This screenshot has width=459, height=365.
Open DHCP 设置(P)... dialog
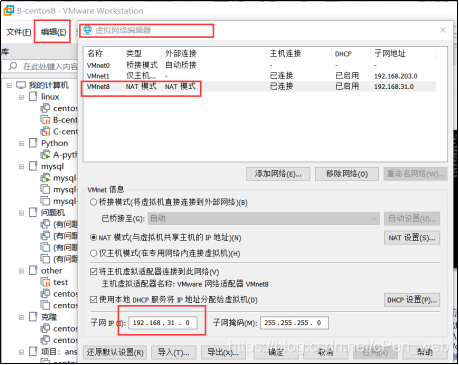(412, 300)
